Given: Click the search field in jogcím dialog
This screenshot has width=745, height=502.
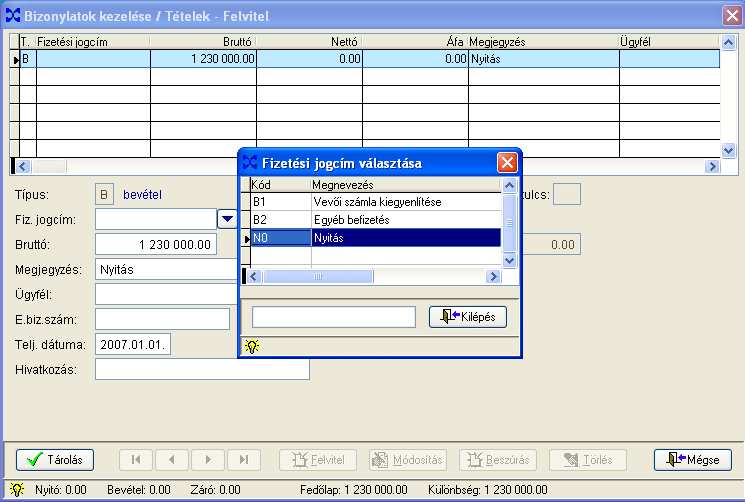Looking at the screenshot, I should click(x=334, y=317).
